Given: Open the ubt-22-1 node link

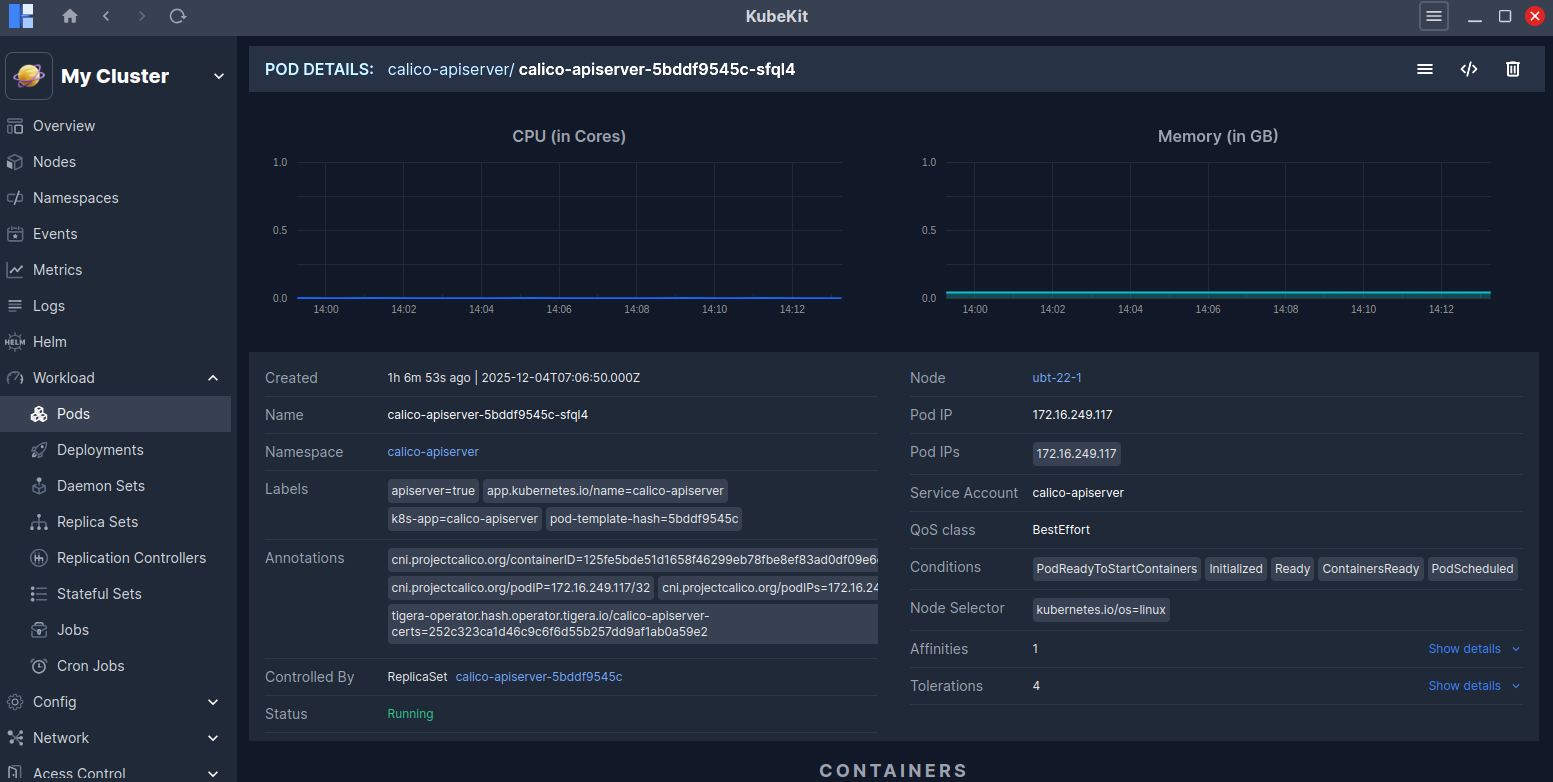Looking at the screenshot, I should click(1057, 378).
